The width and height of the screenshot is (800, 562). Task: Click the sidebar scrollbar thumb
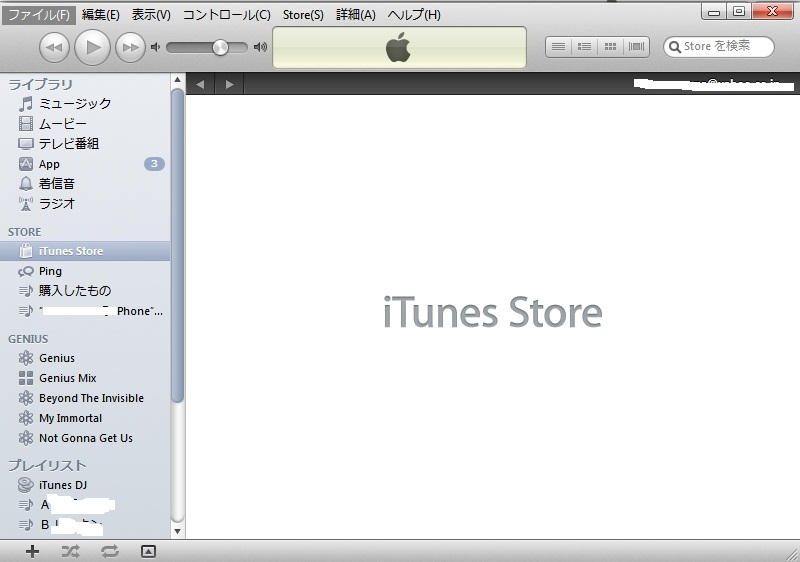point(178,246)
